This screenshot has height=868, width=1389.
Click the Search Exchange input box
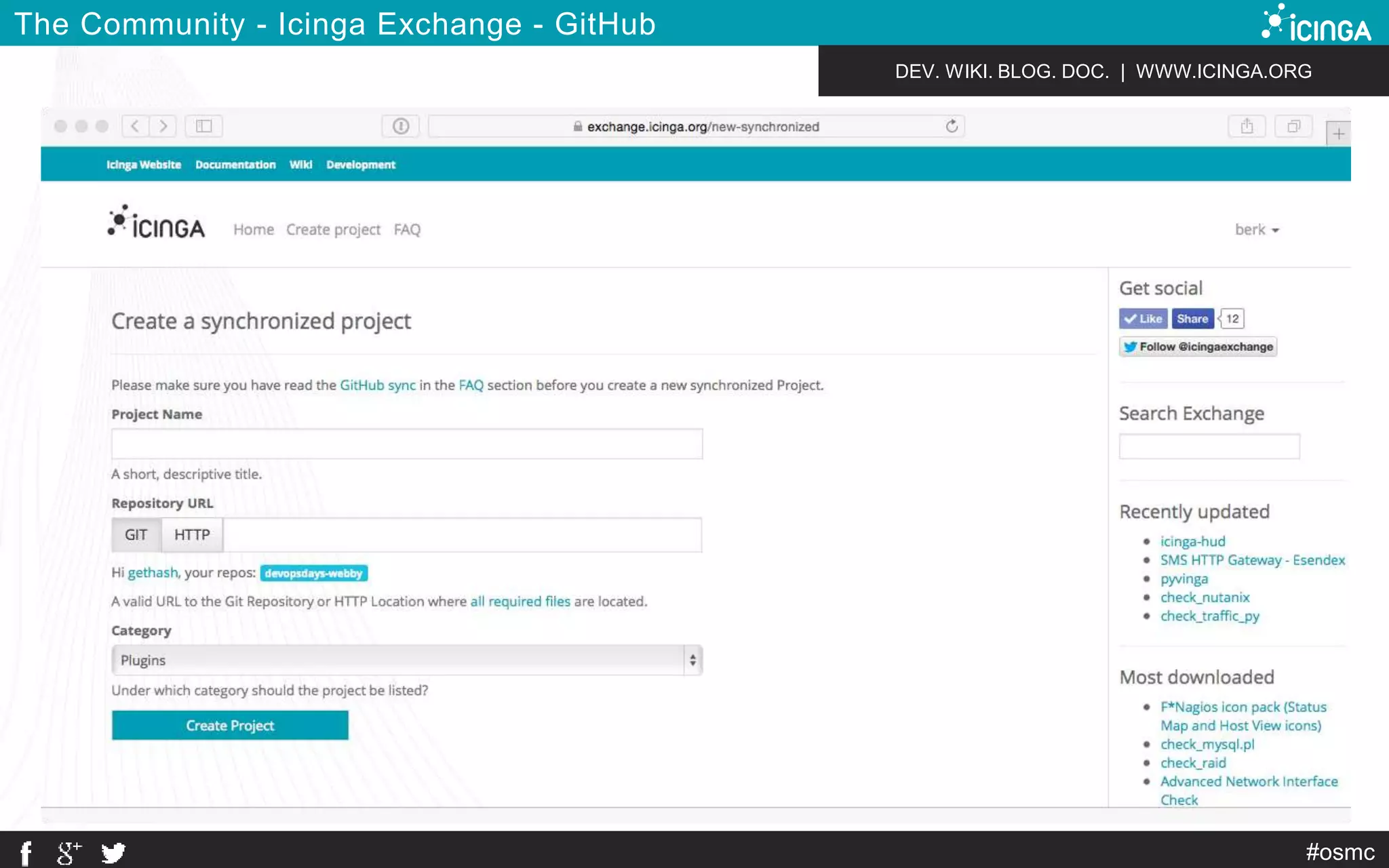pos(1209,446)
